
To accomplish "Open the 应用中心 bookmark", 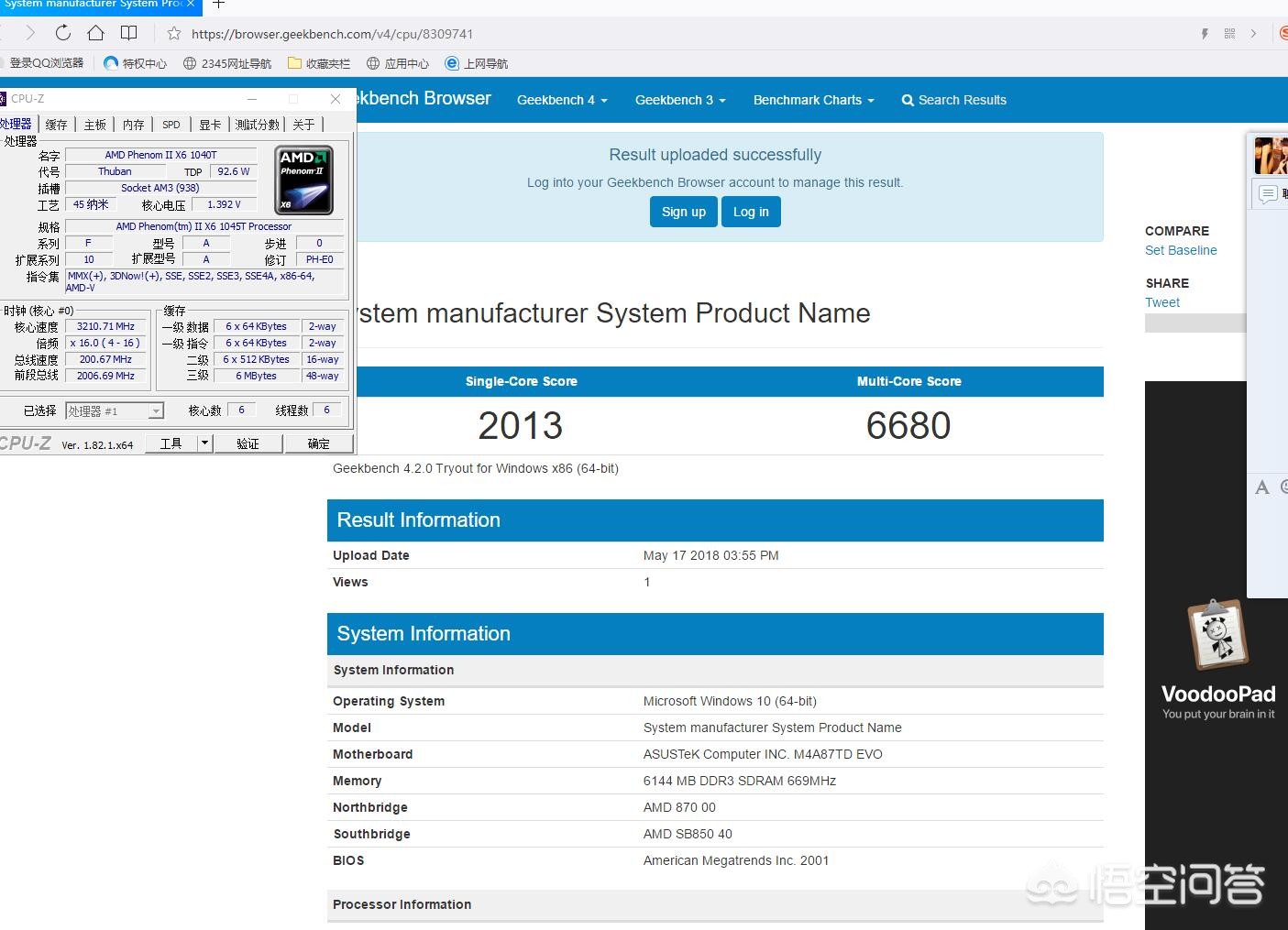I will click(x=398, y=63).
